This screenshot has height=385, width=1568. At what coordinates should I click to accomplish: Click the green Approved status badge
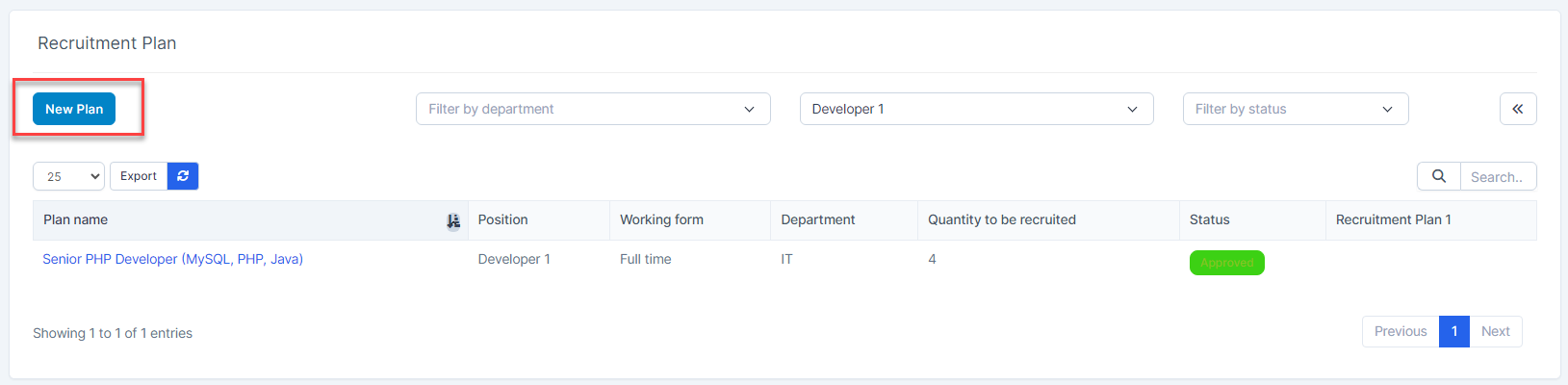(x=1226, y=263)
